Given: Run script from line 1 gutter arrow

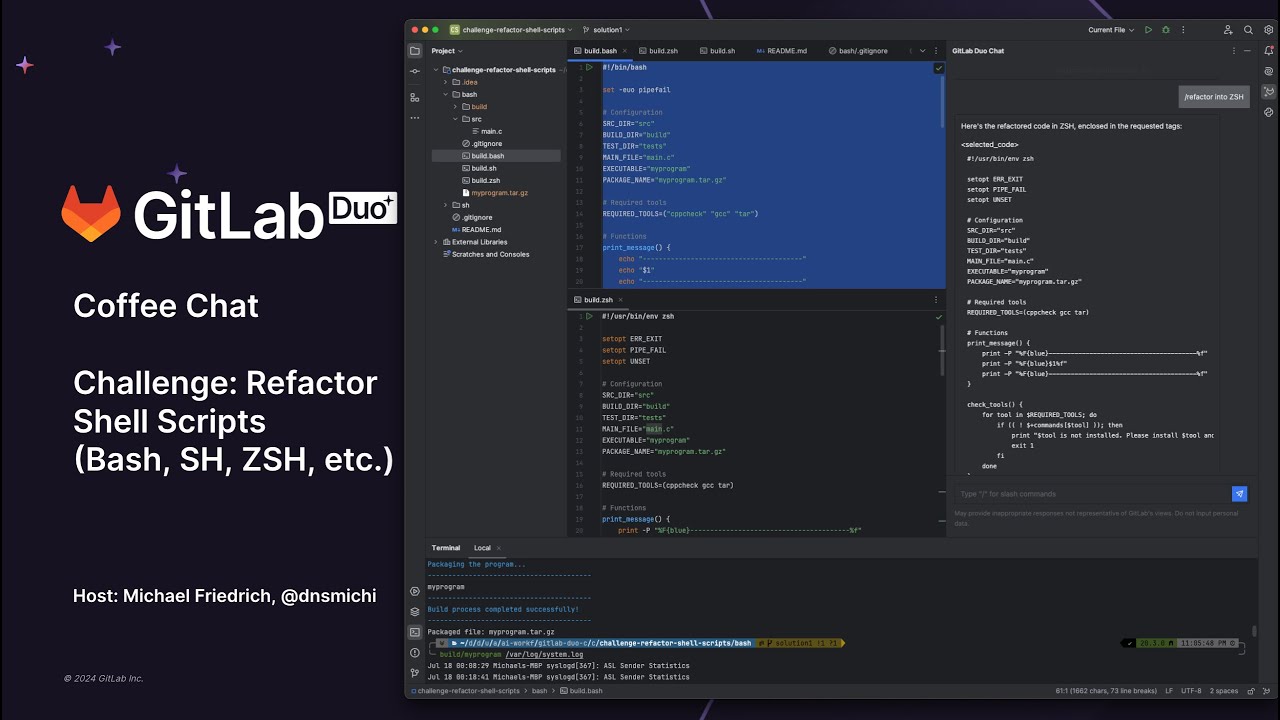Looking at the screenshot, I should click(590, 67).
